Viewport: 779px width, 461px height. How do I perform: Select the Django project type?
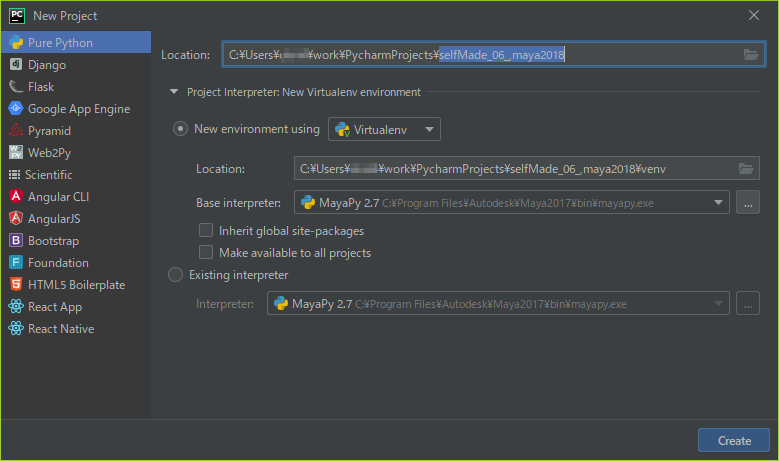76,65
